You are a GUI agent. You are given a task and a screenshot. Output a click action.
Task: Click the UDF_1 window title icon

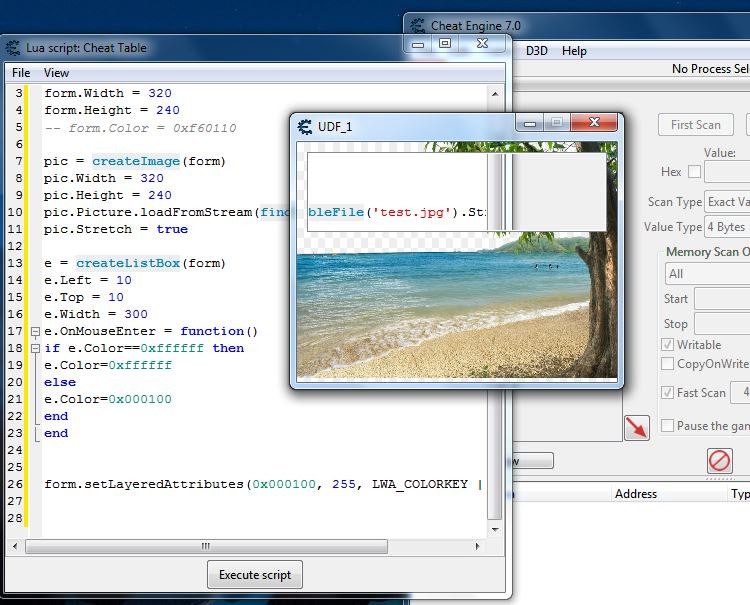pos(304,126)
